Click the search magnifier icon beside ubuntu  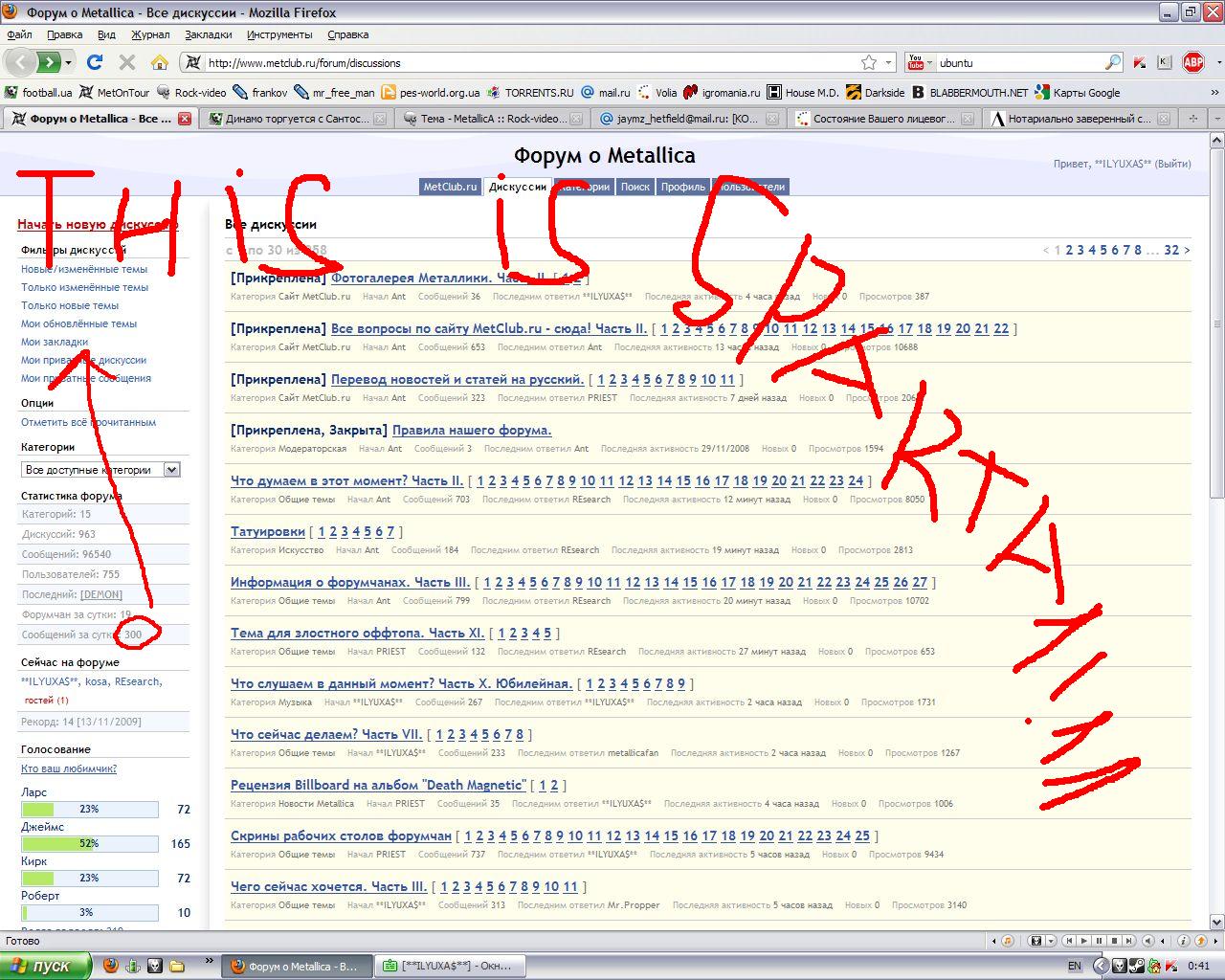point(1112,62)
